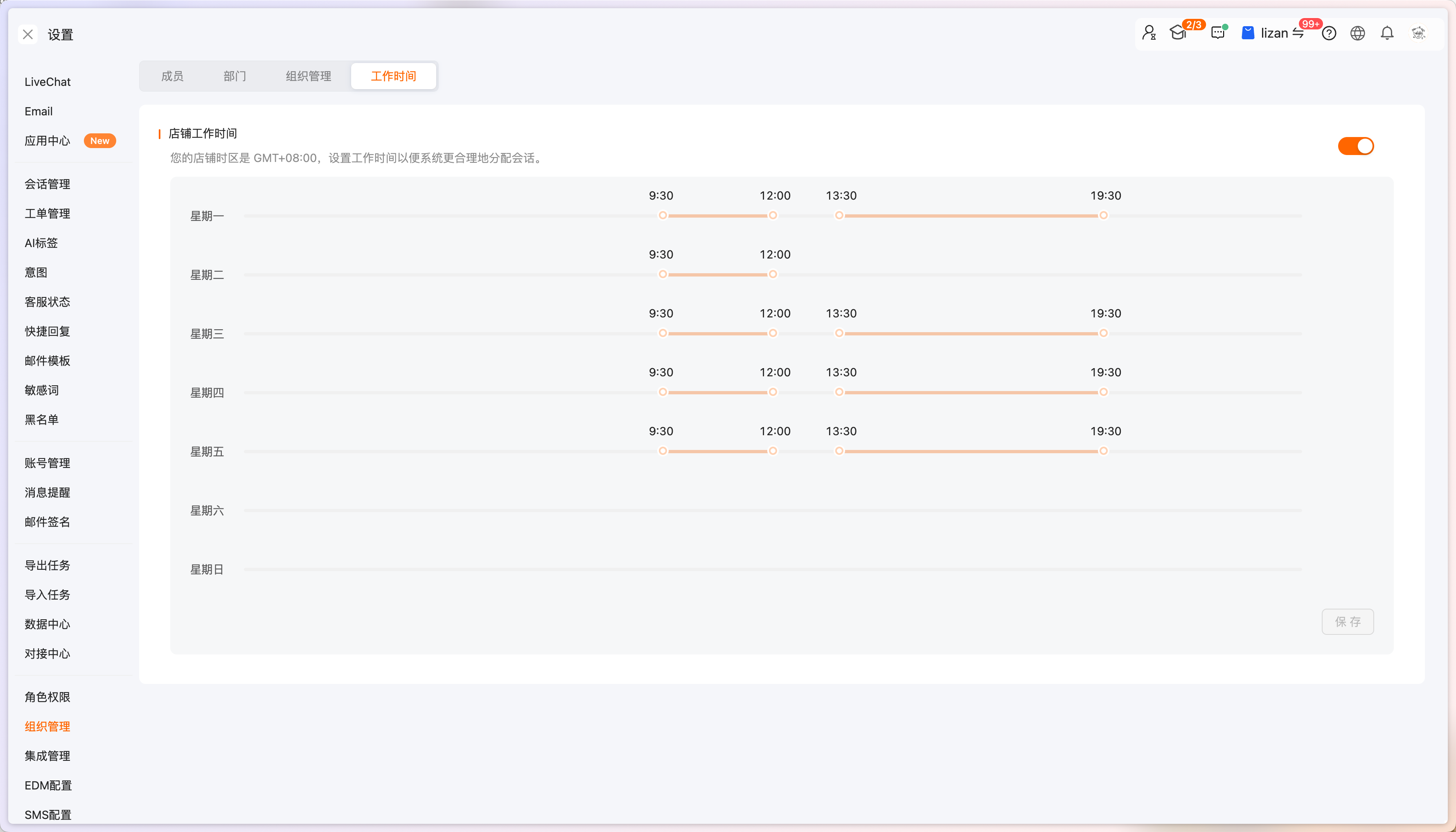Image resolution: width=1456 pixels, height=832 pixels.
Task: Click the help question mark icon
Action: [x=1328, y=33]
